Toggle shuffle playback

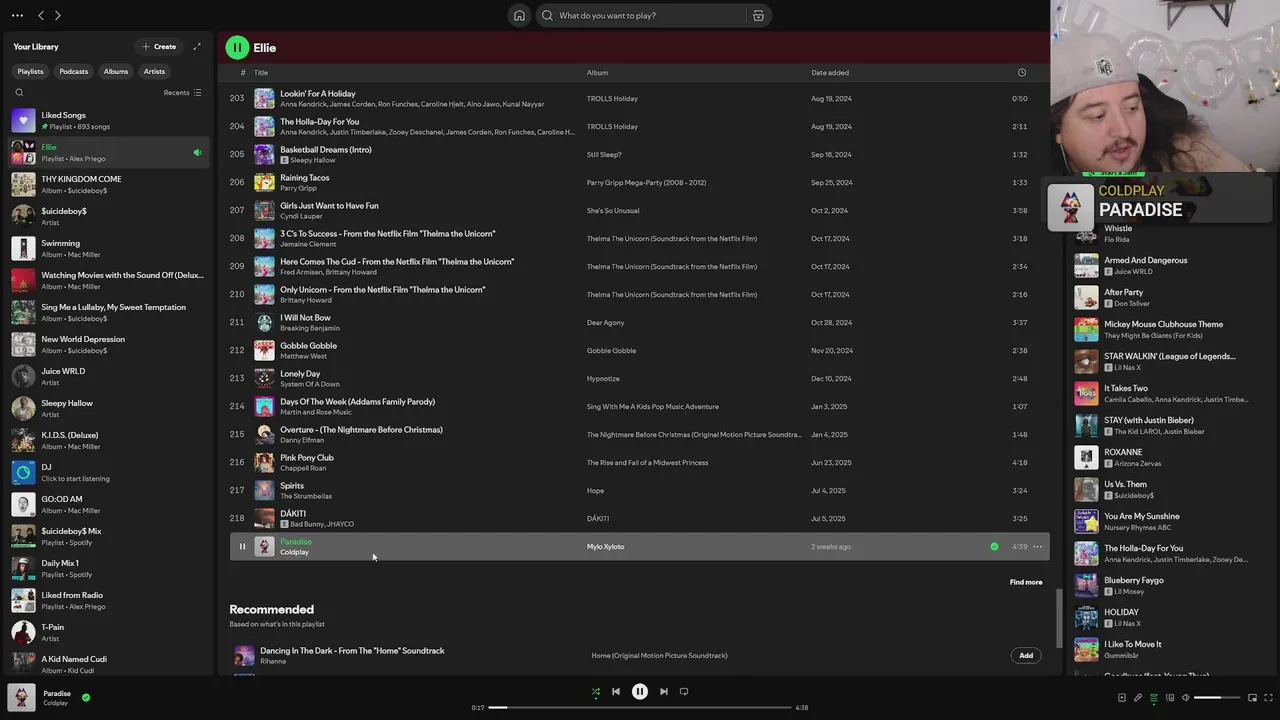[x=596, y=691]
